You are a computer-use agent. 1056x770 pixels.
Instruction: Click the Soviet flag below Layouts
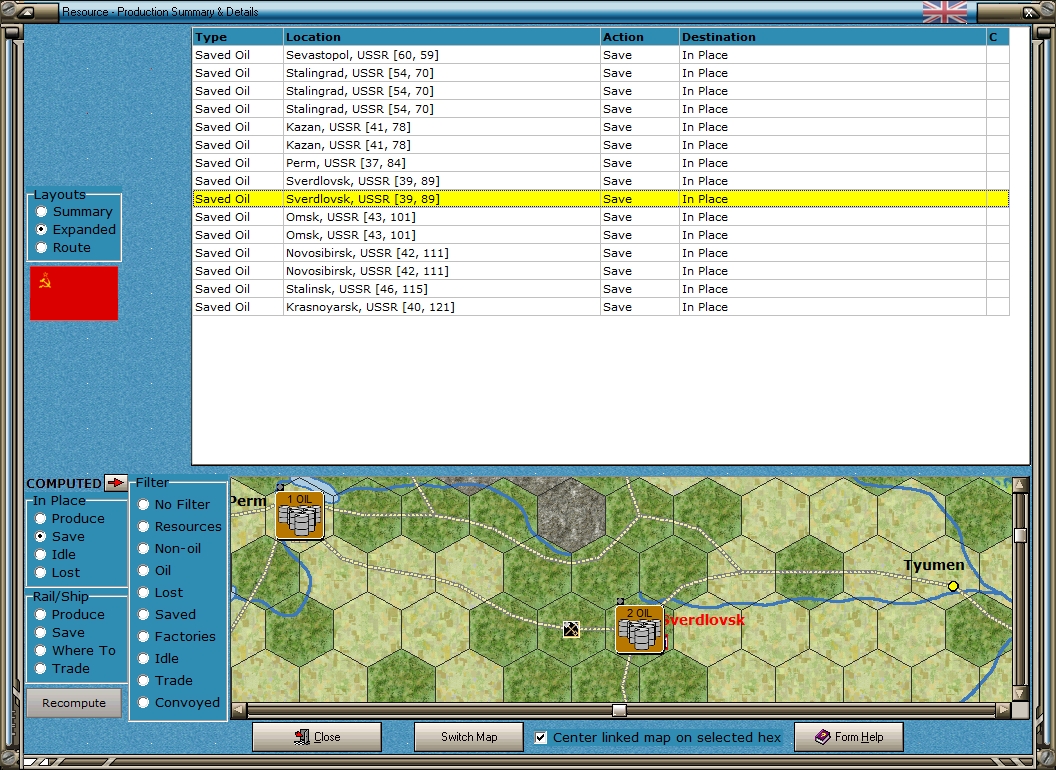(x=74, y=293)
